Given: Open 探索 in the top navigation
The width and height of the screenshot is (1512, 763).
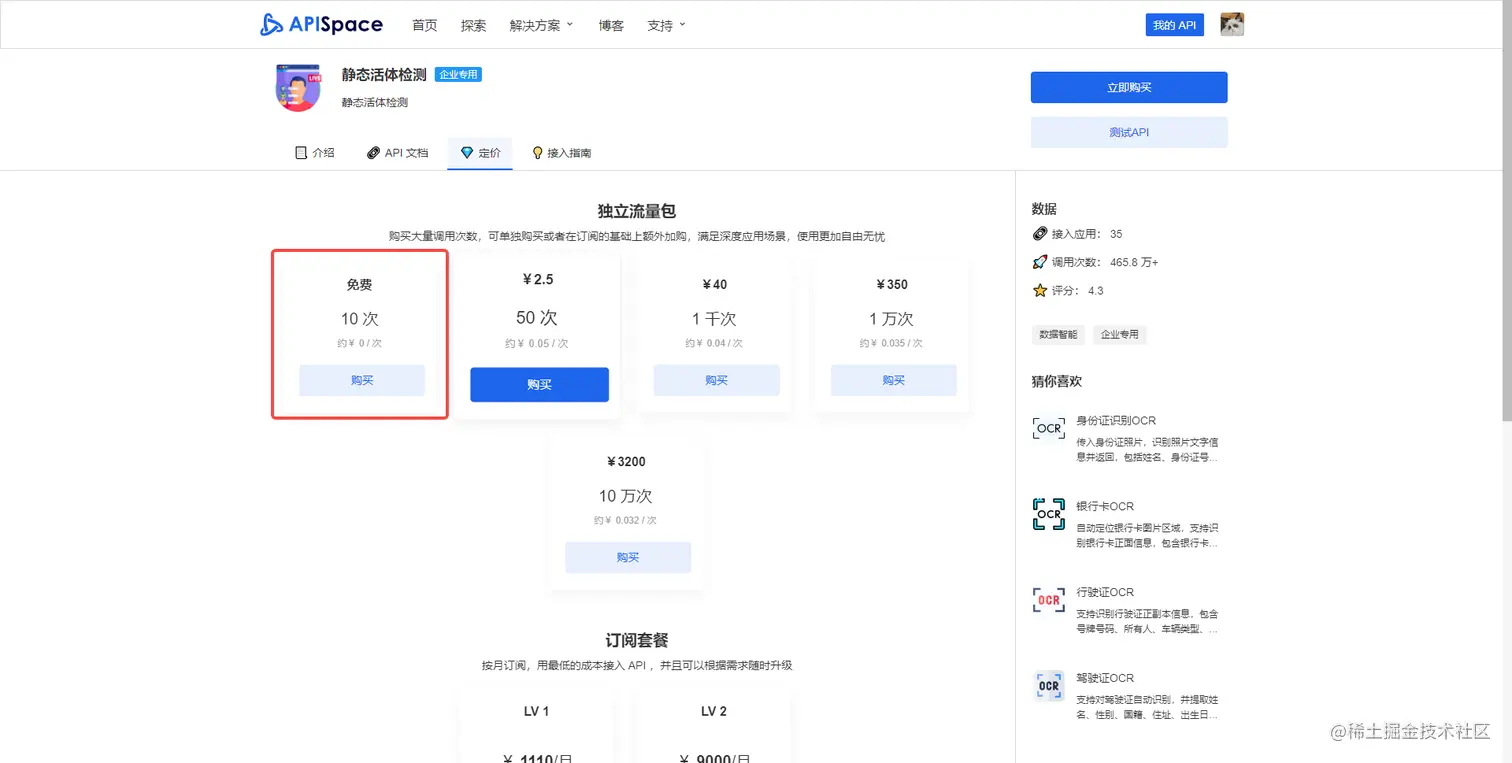Looking at the screenshot, I should (473, 26).
